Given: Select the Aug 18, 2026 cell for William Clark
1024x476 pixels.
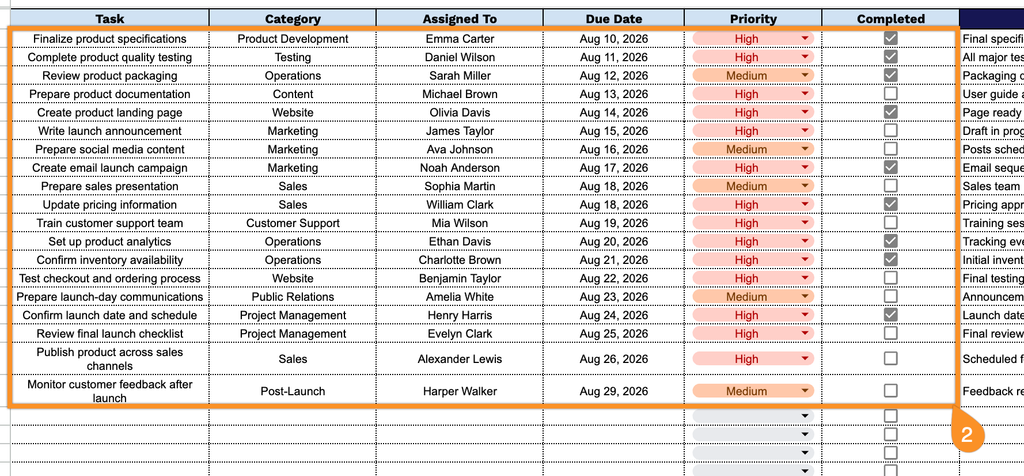Looking at the screenshot, I should (x=614, y=204).
